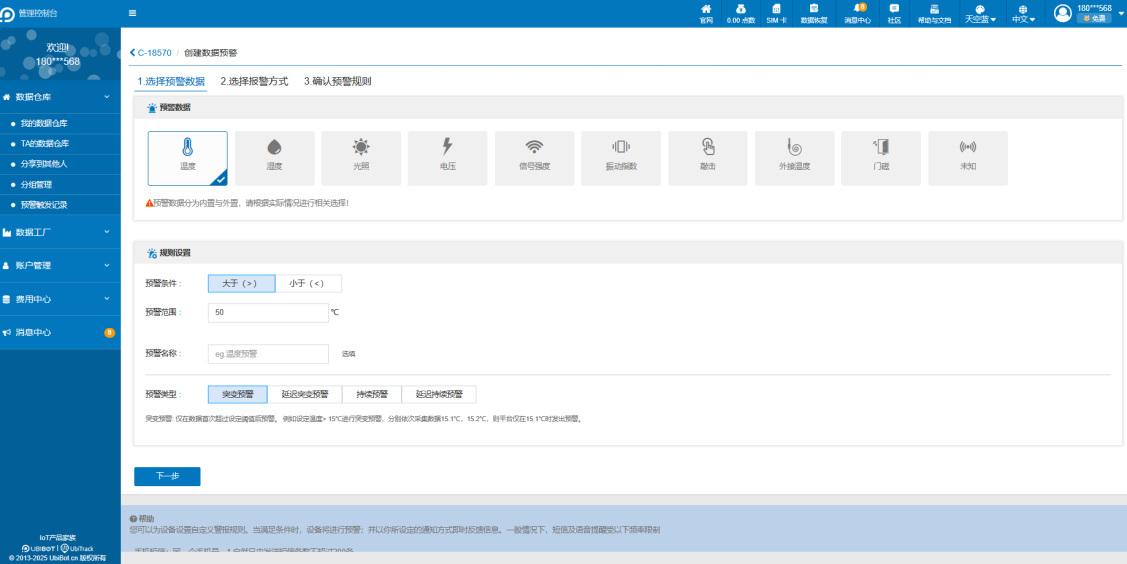Screen dimensions: 1127x564
Task: Click the 下一步 next step button
Action: click(167, 476)
